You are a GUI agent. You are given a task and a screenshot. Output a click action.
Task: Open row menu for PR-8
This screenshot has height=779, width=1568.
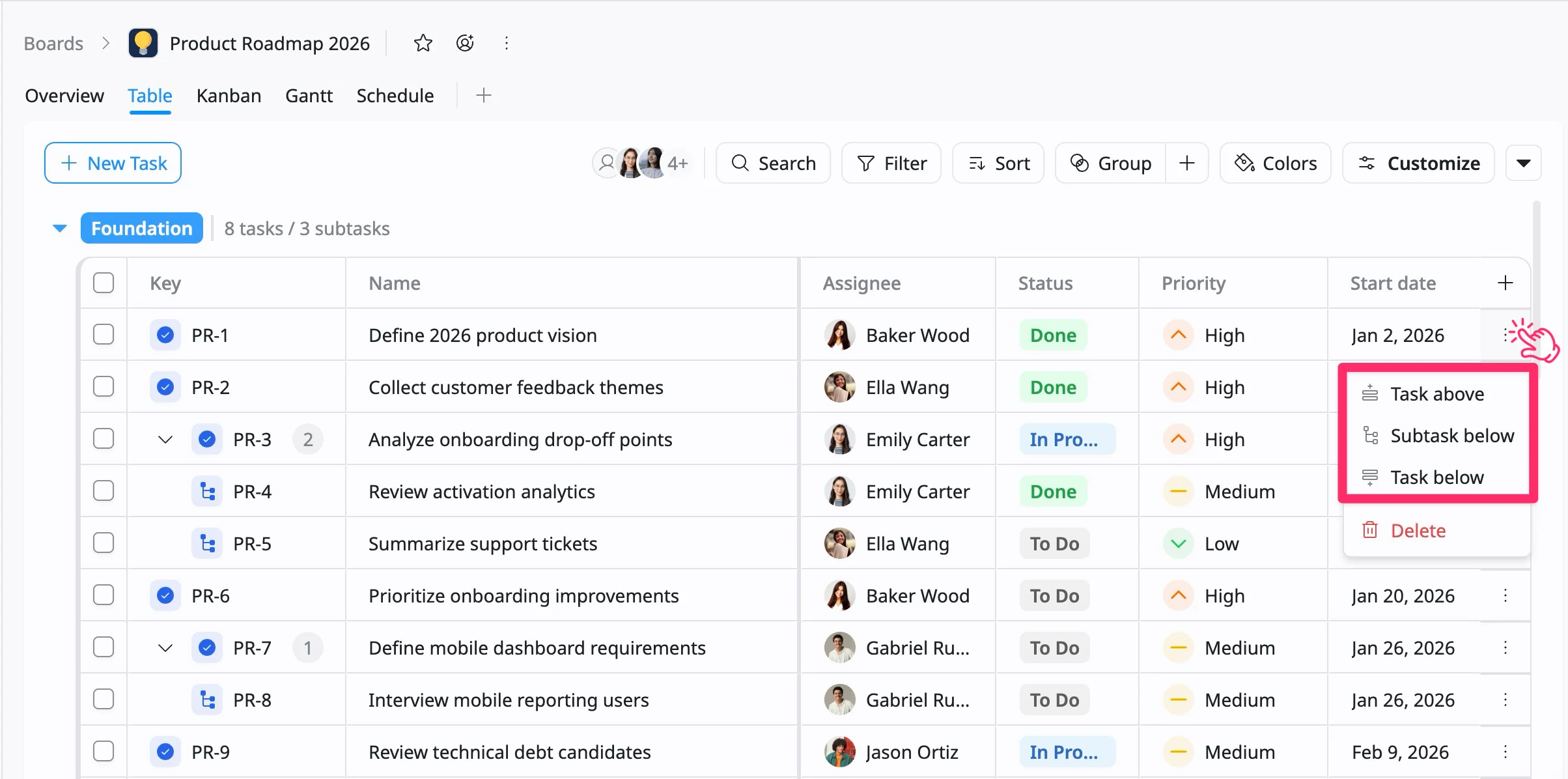pos(1505,700)
